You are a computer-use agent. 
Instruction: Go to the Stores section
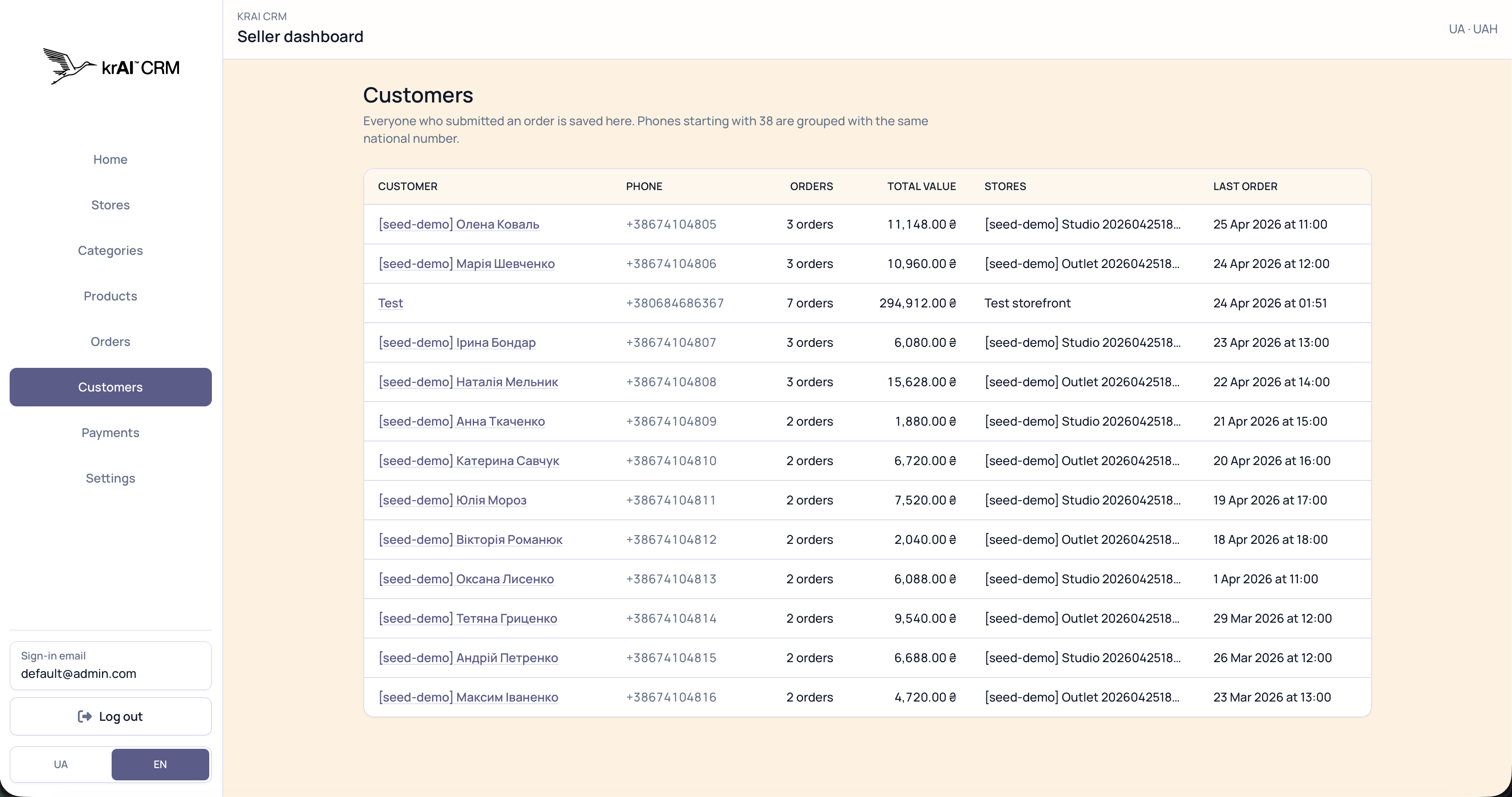[x=110, y=205]
